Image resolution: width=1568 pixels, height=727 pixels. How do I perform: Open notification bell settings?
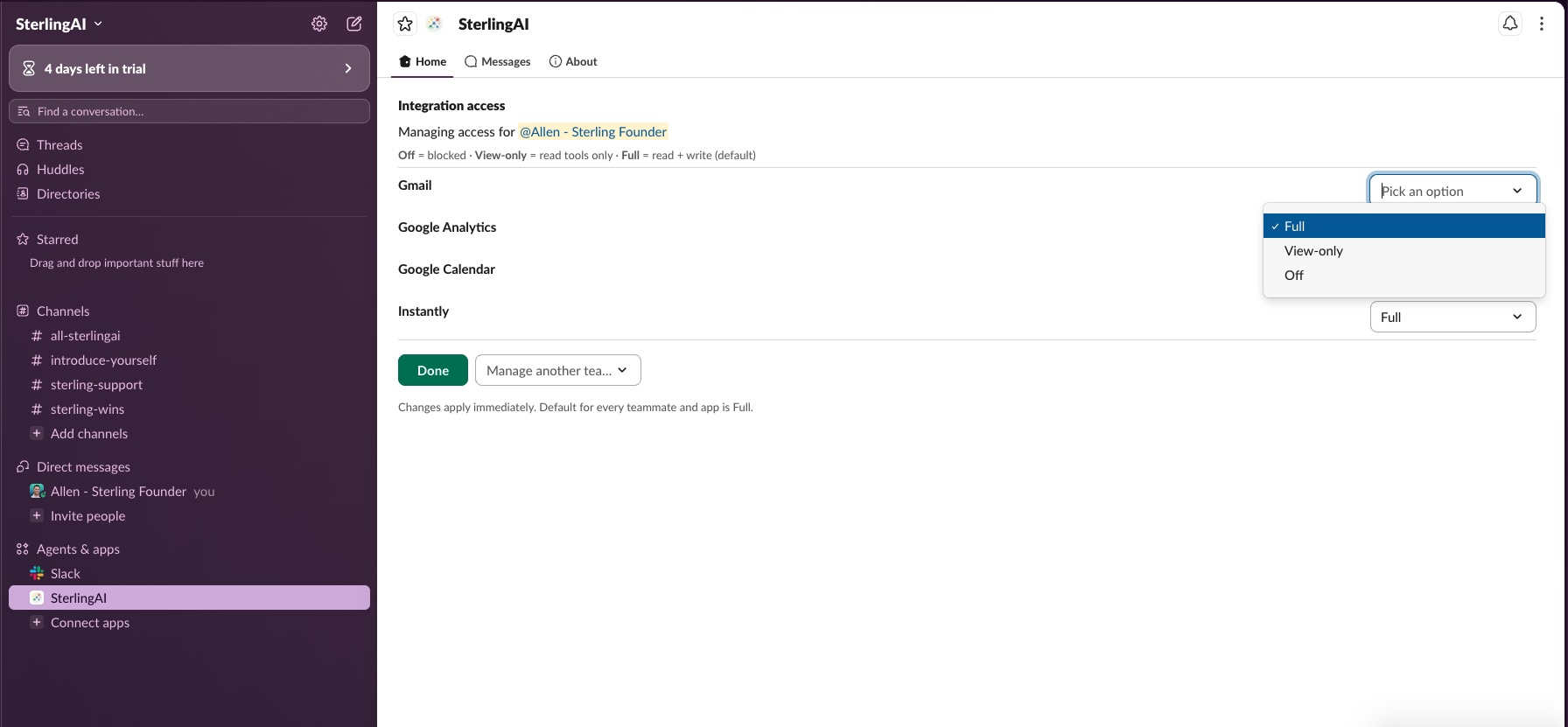1510,24
